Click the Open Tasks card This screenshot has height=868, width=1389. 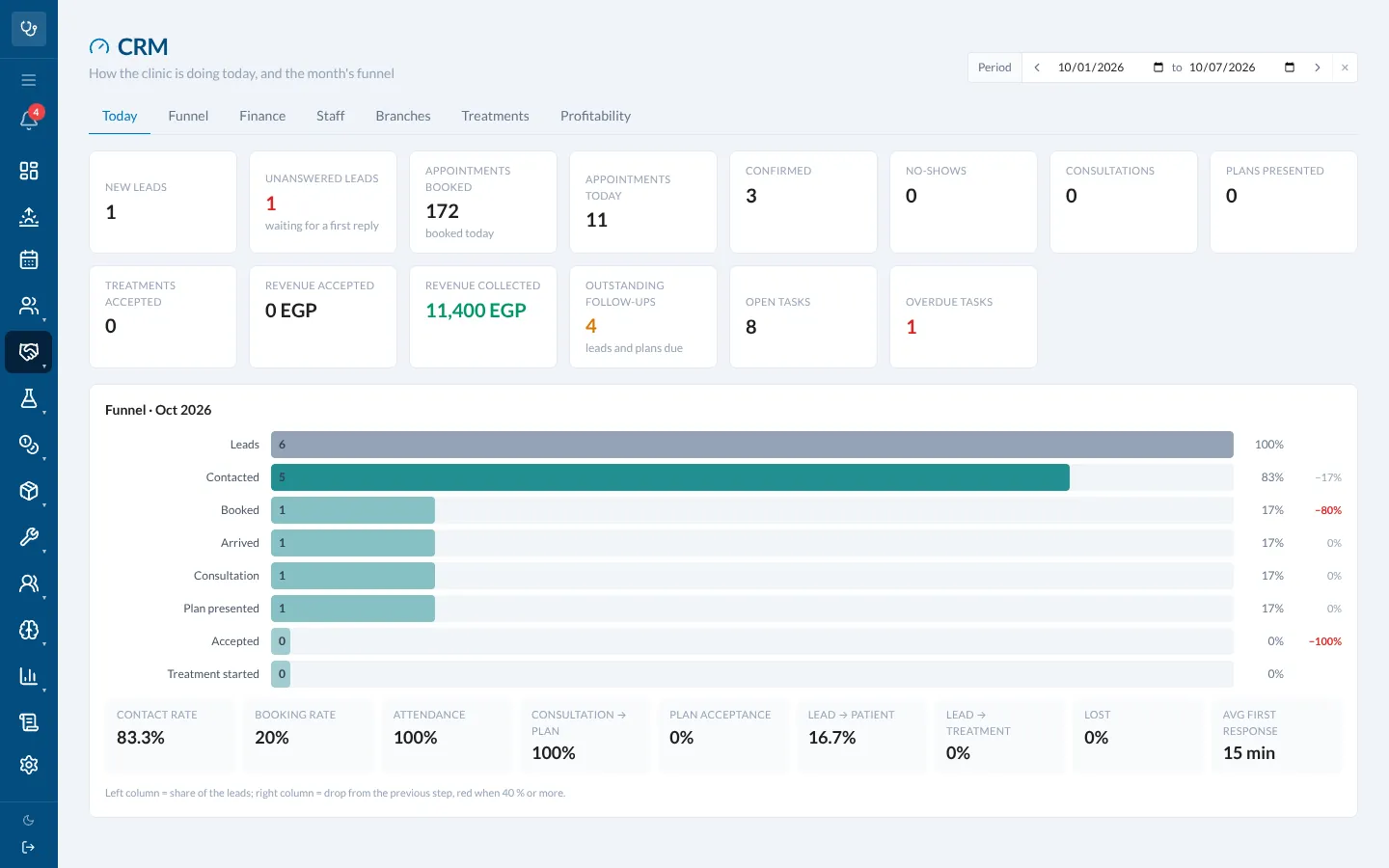(x=803, y=317)
